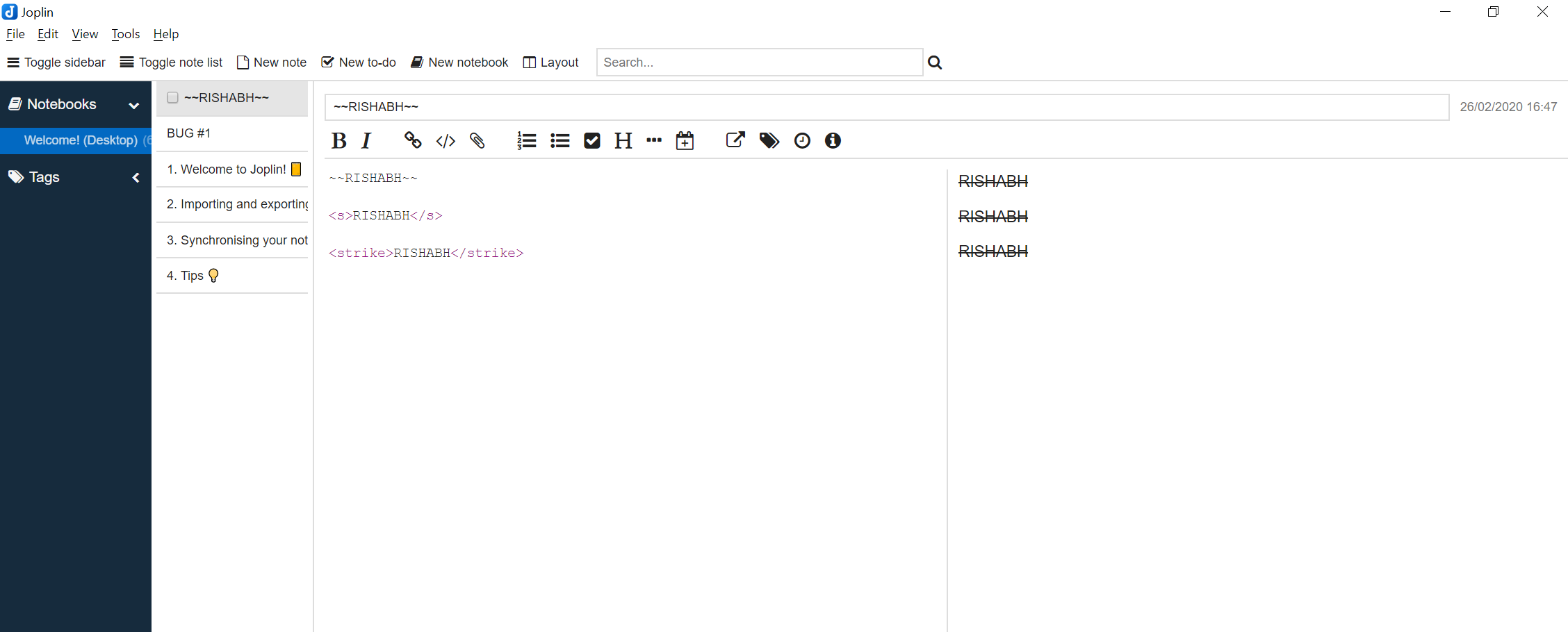Insert the current date and time
This screenshot has height=632, width=1568.
point(685,140)
